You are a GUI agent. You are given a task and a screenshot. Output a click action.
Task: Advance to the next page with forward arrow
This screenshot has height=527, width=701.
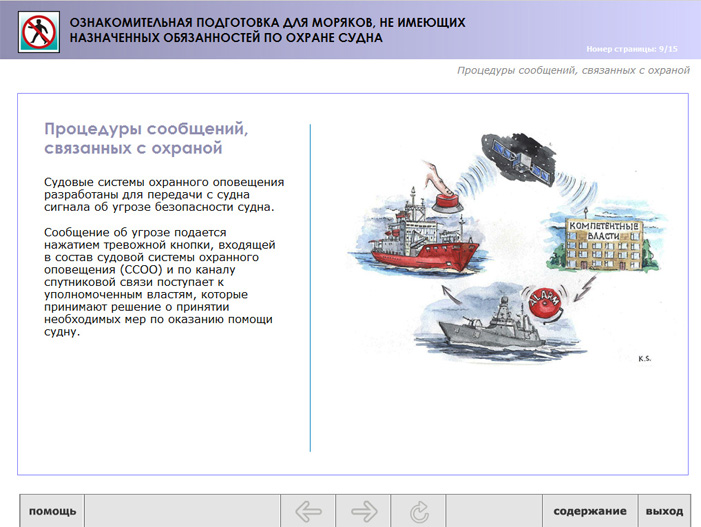coord(363,511)
